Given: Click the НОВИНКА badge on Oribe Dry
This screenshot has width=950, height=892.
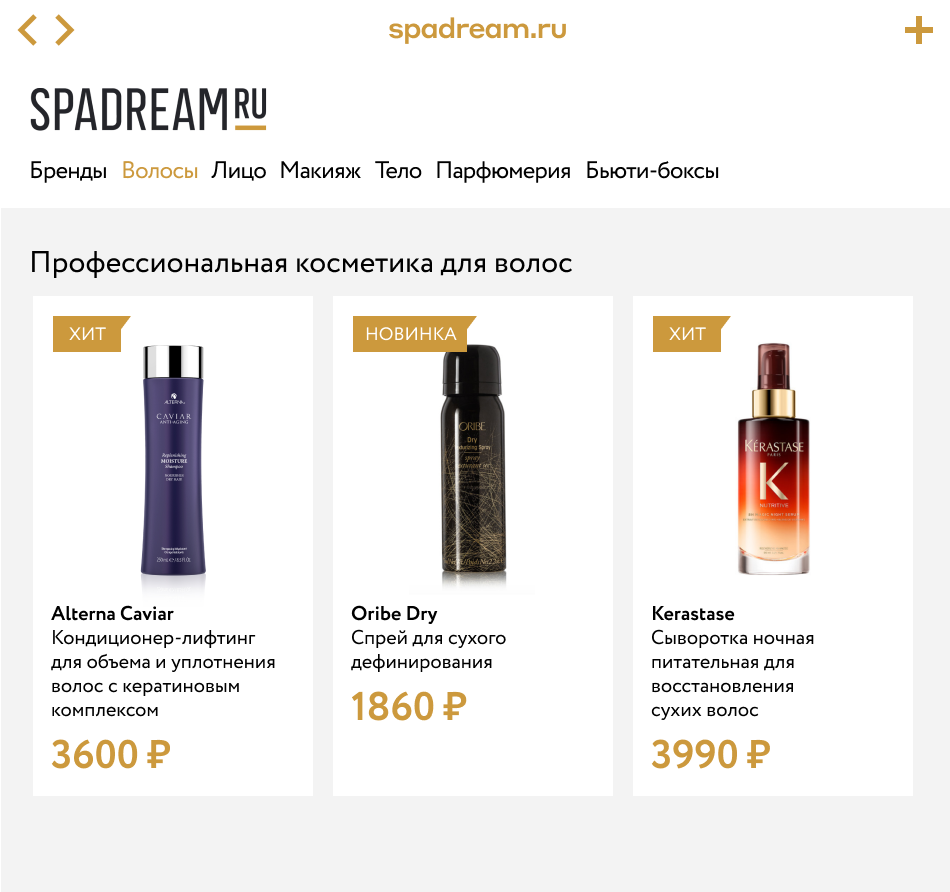Looking at the screenshot, I should tap(414, 334).
